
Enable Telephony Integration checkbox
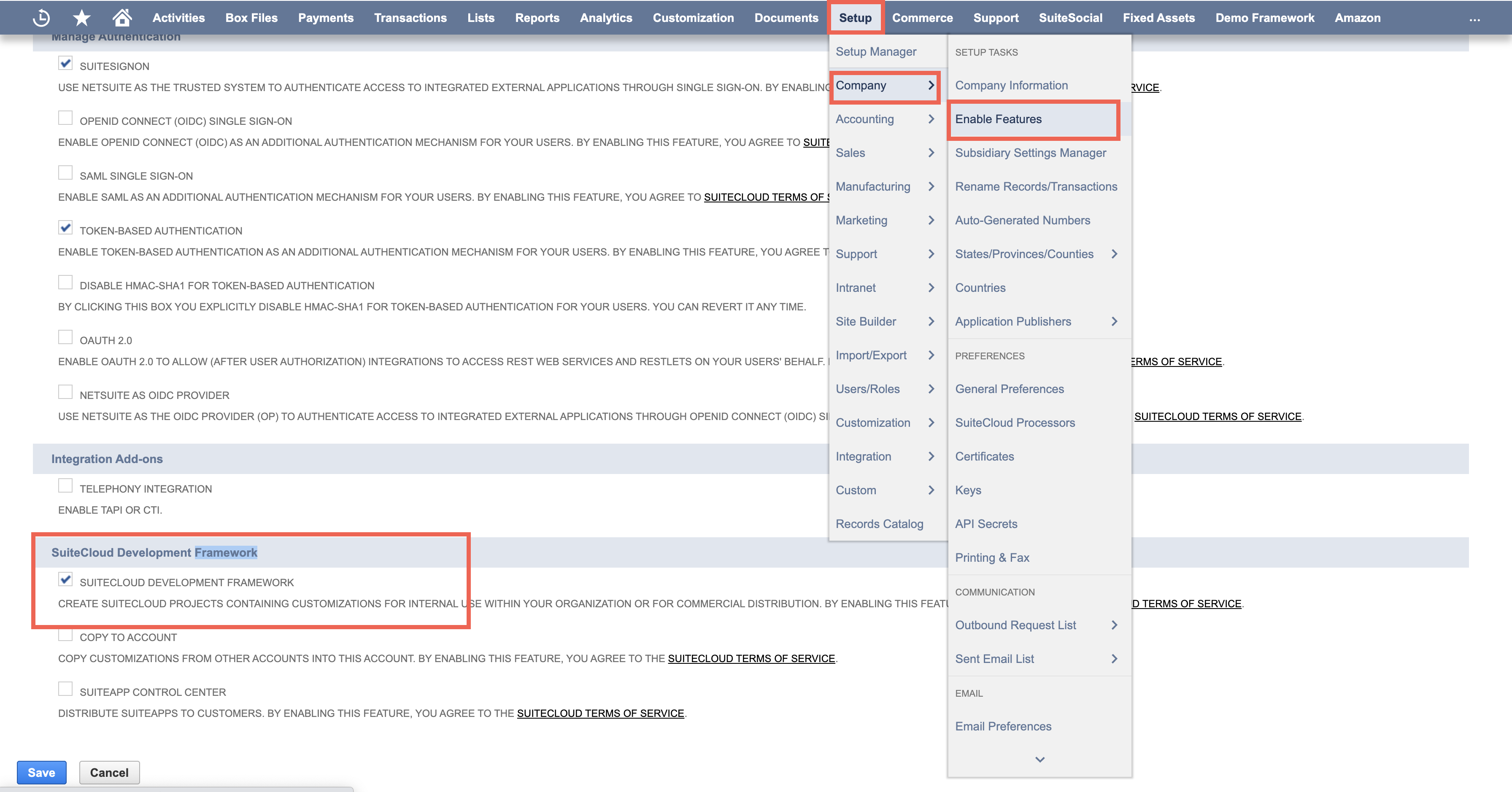pyautogui.click(x=65, y=486)
